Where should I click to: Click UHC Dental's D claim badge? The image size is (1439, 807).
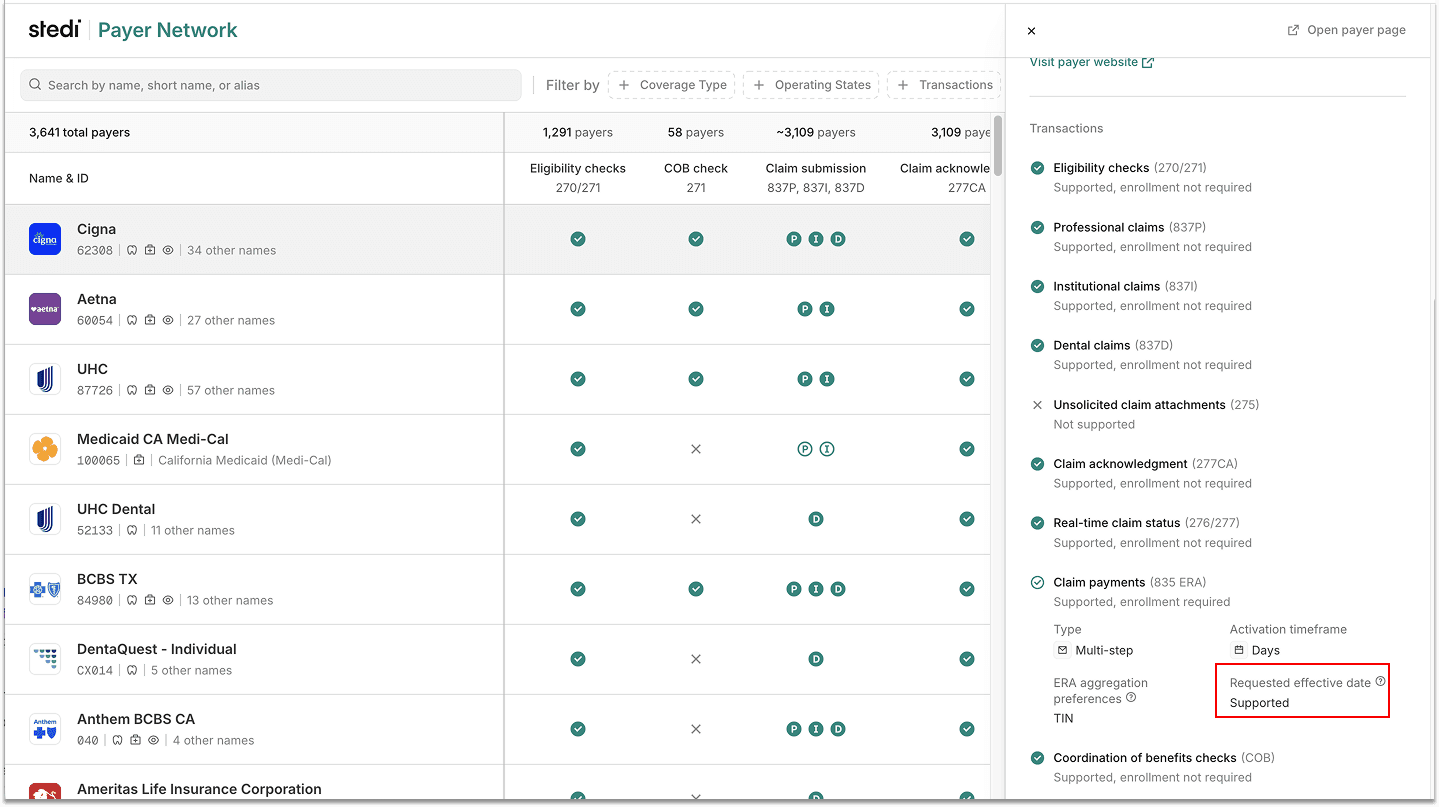[x=816, y=519]
